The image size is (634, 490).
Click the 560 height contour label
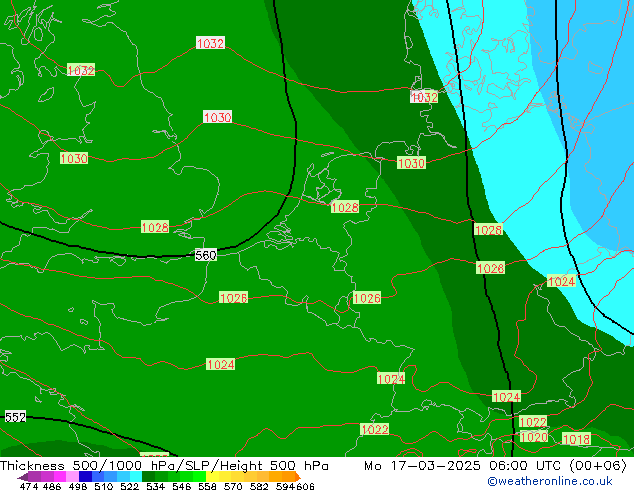206,256
